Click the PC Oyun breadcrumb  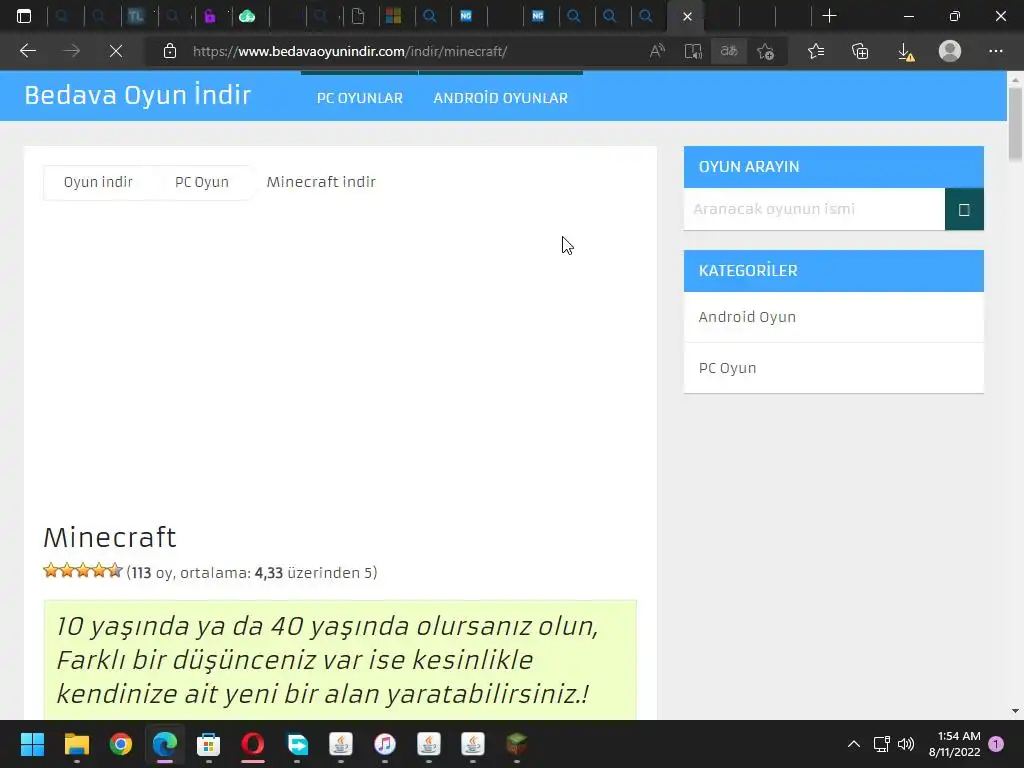(x=202, y=182)
